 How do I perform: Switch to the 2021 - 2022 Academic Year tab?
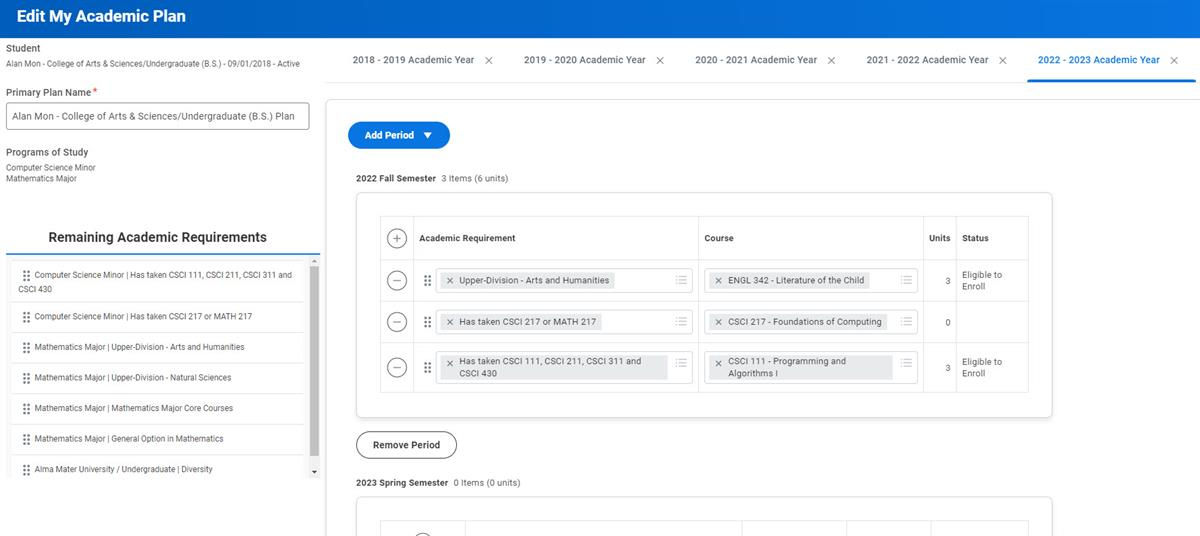pyautogui.click(x=927, y=60)
